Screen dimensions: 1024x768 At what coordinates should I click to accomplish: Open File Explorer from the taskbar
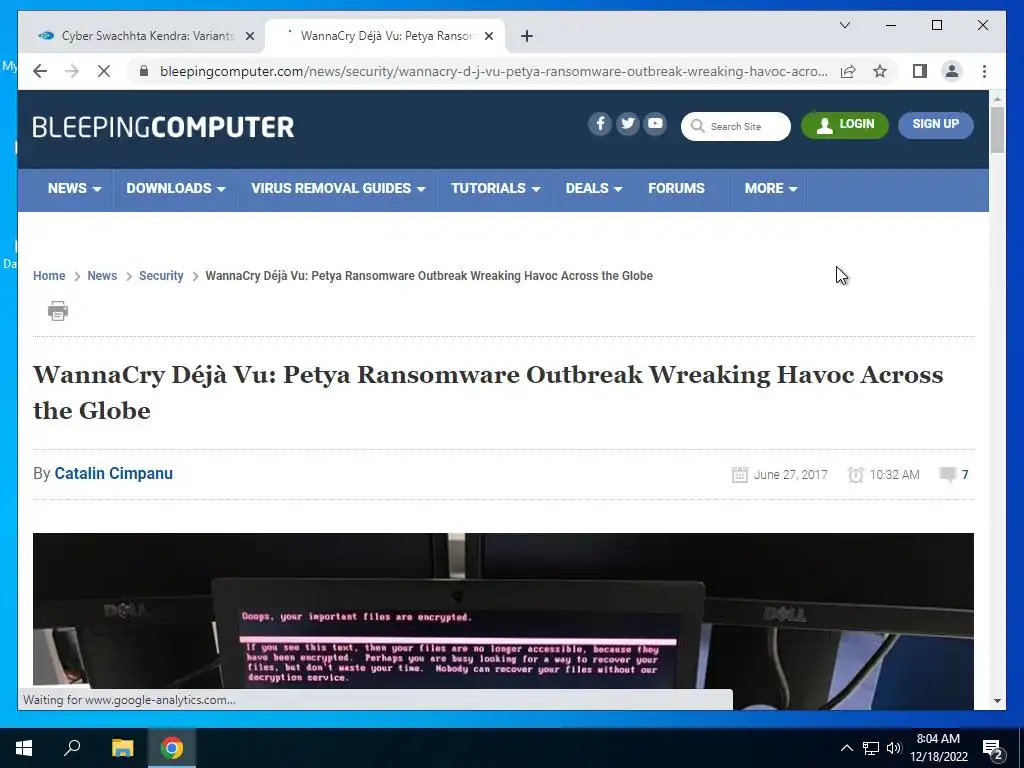point(122,748)
